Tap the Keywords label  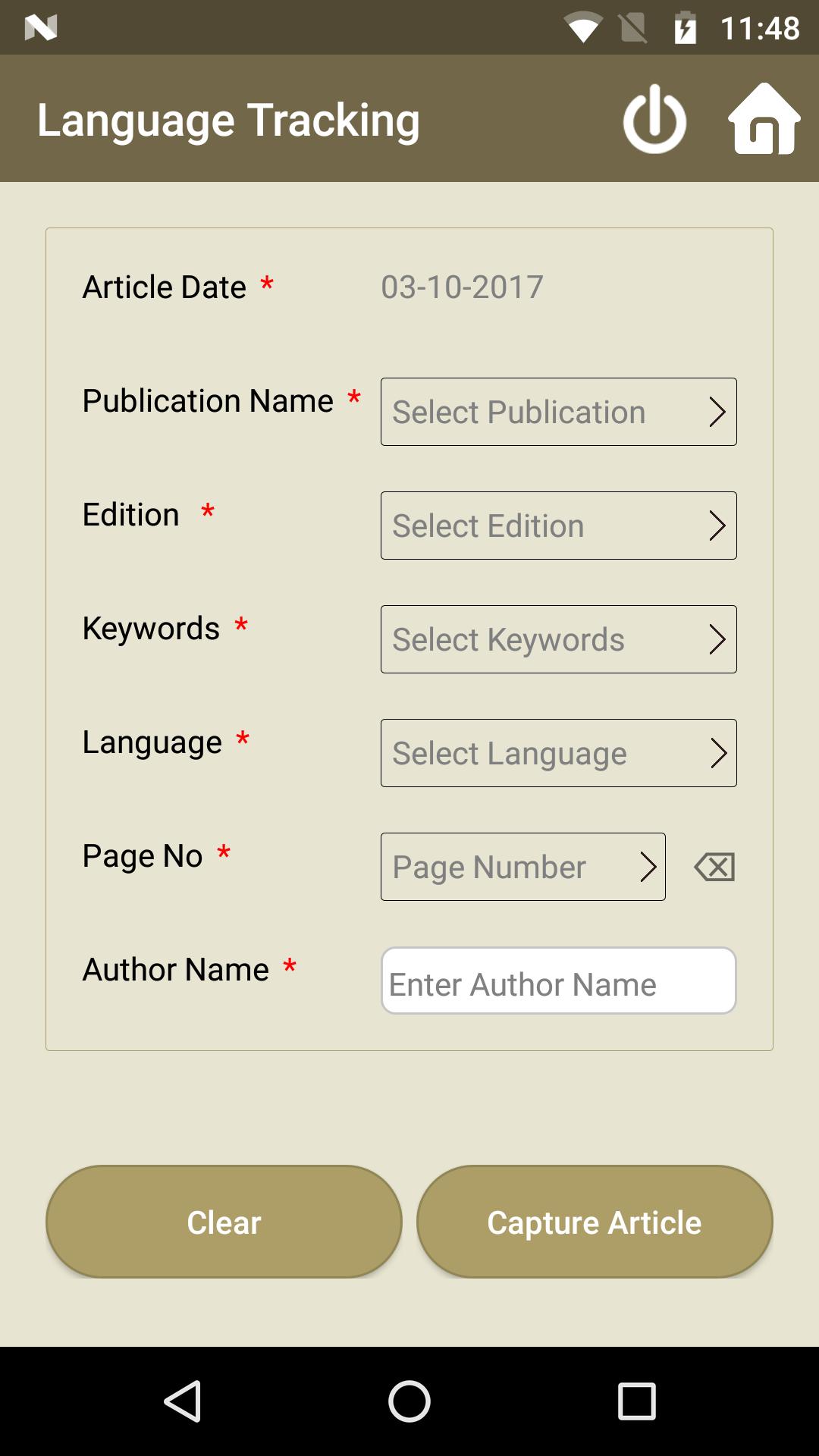151,629
